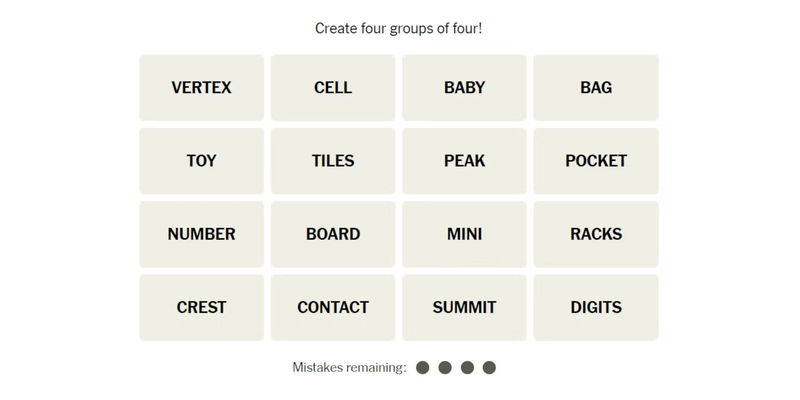Click the CONTACT word tile

pyautogui.click(x=333, y=307)
